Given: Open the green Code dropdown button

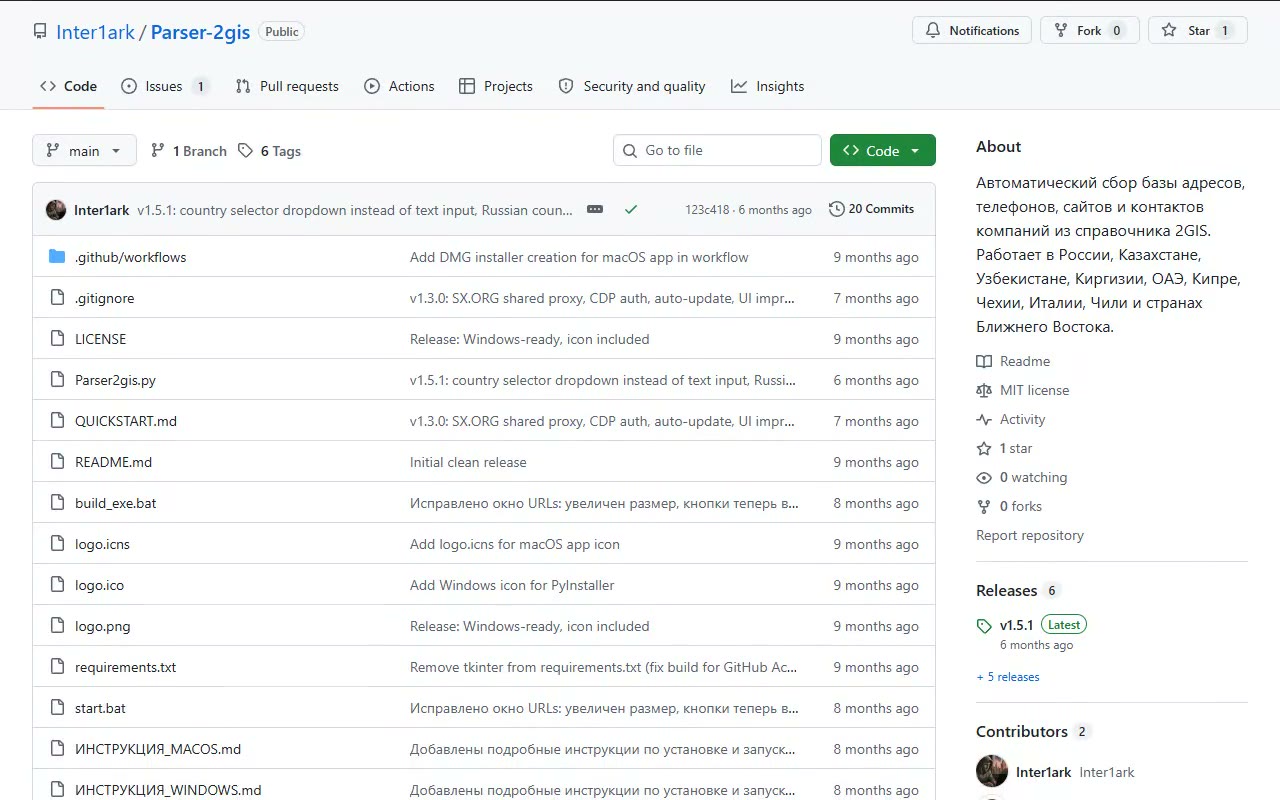Looking at the screenshot, I should [x=883, y=150].
